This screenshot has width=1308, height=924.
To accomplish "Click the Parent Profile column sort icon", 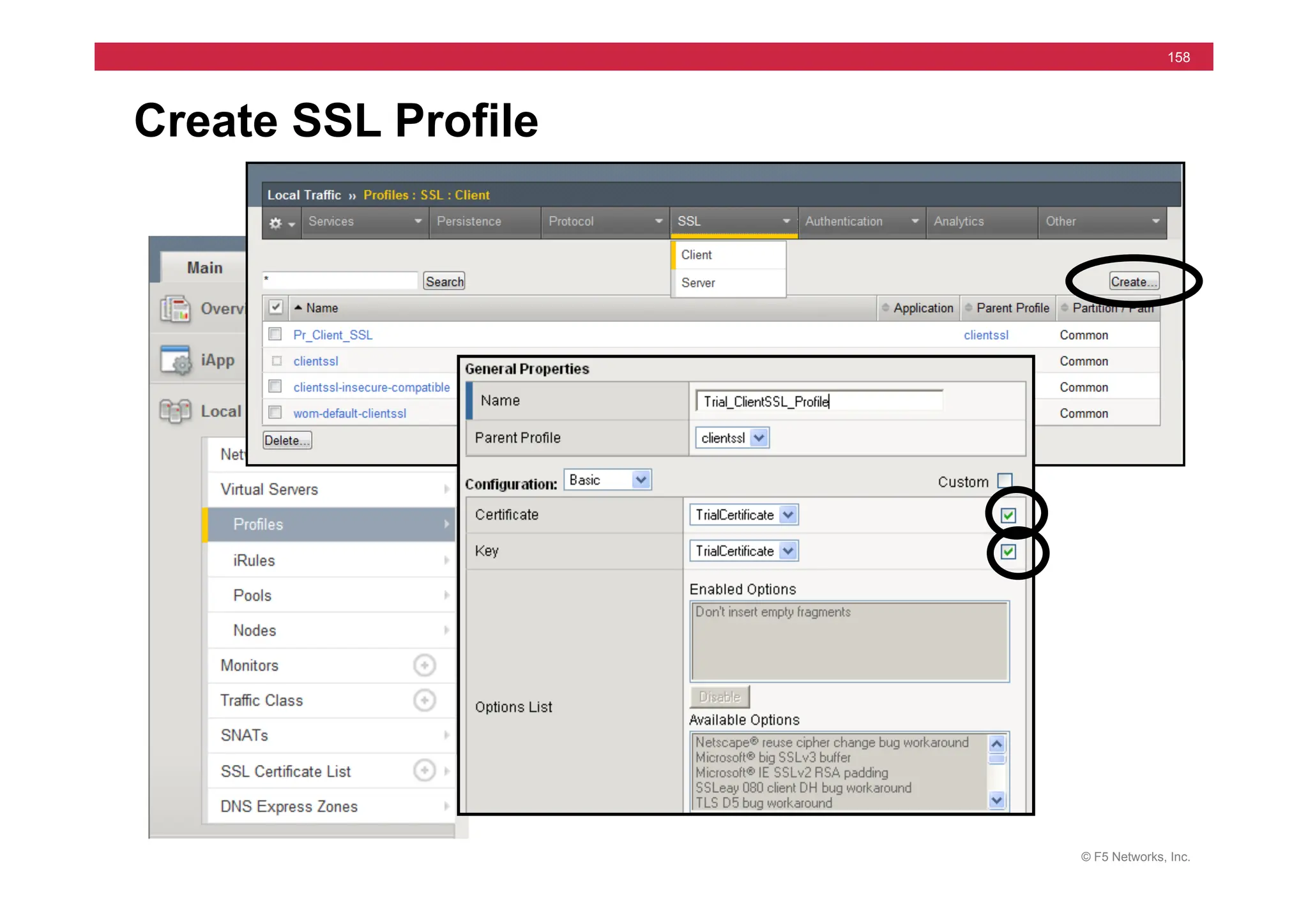I will pos(968,308).
